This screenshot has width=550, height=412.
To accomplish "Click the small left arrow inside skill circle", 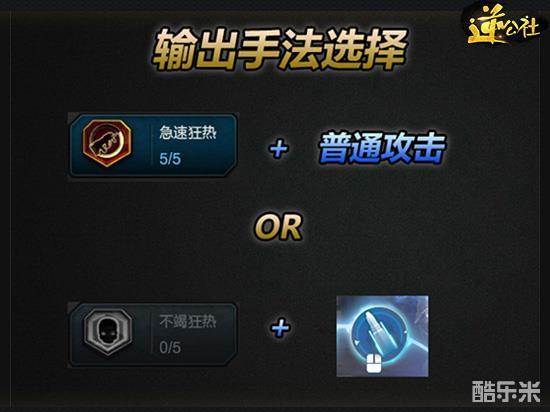I will pyautogui.click(x=356, y=342).
